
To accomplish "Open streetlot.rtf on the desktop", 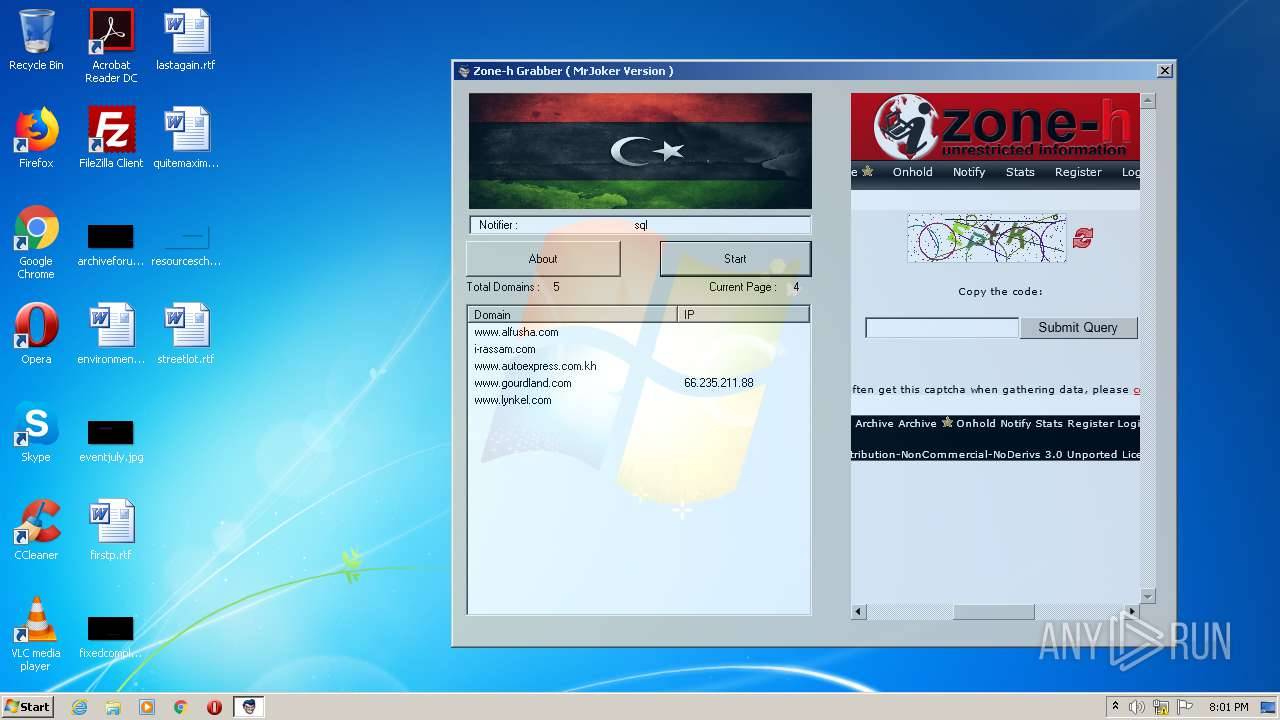I will coord(186,334).
